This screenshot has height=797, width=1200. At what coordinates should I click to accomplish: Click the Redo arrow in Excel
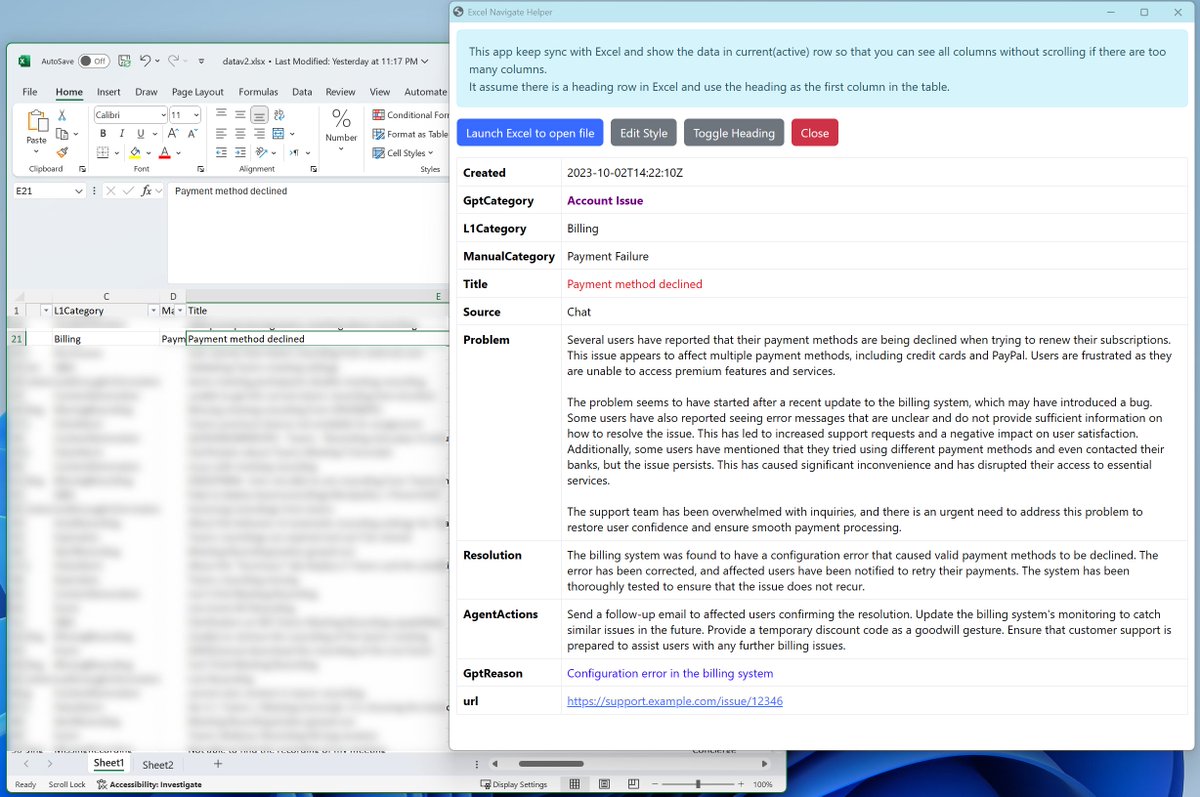pyautogui.click(x=173, y=61)
